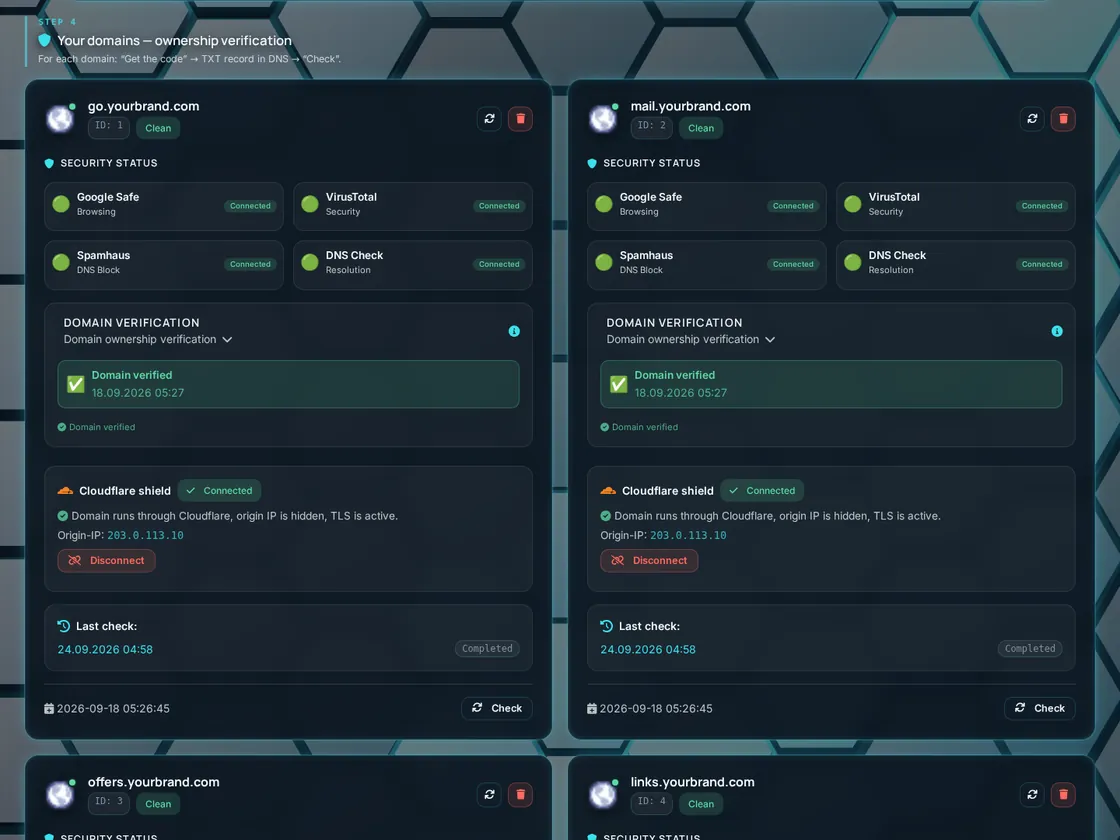Open DNS Check Resolution status for go.yourbrand.com

413,264
